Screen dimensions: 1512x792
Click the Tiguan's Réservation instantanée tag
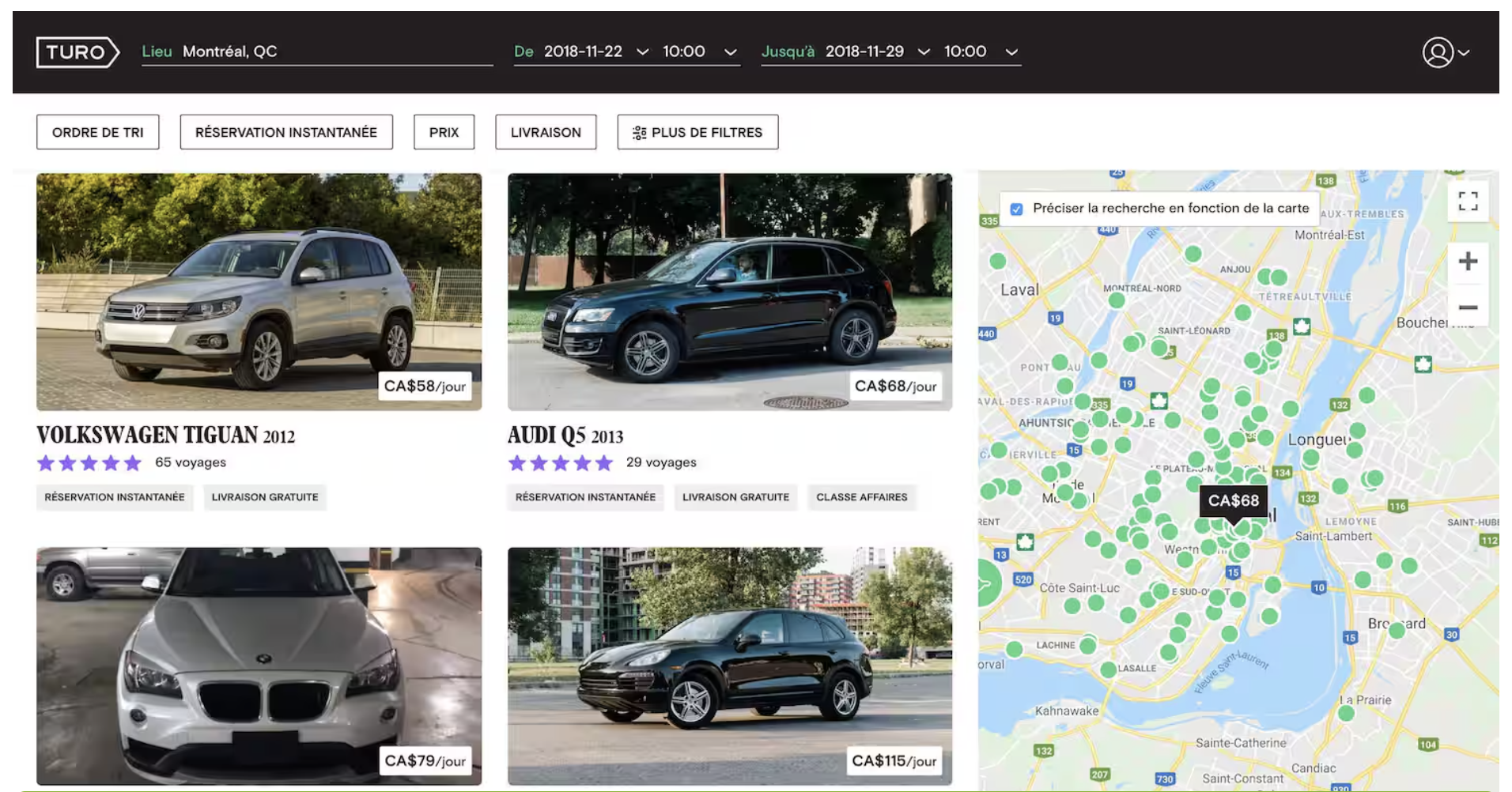point(115,497)
